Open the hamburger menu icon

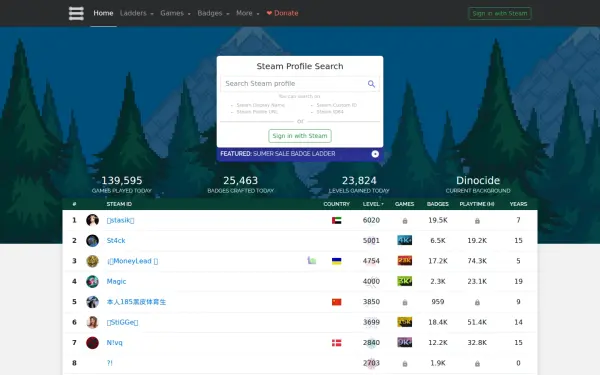76,13
